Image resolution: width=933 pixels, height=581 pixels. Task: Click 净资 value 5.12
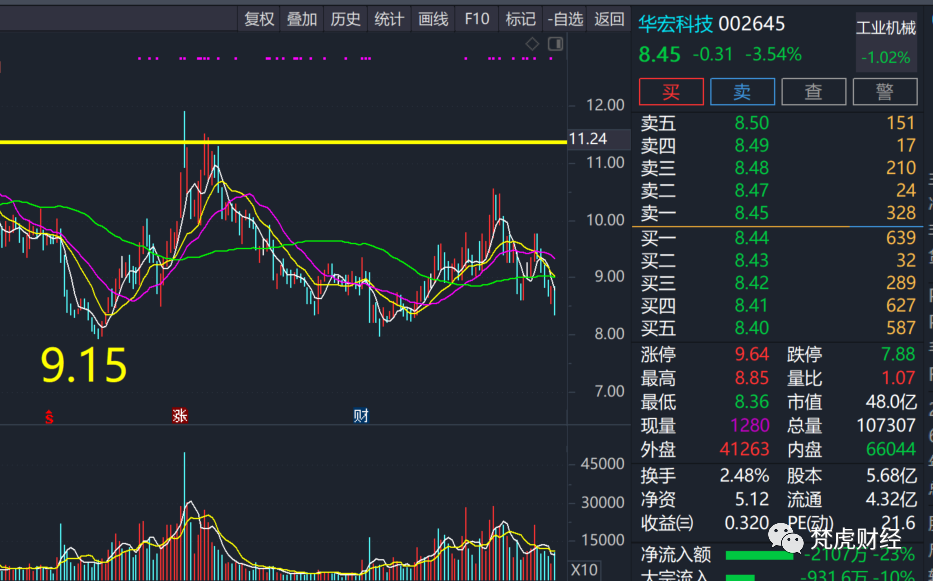click(752, 499)
